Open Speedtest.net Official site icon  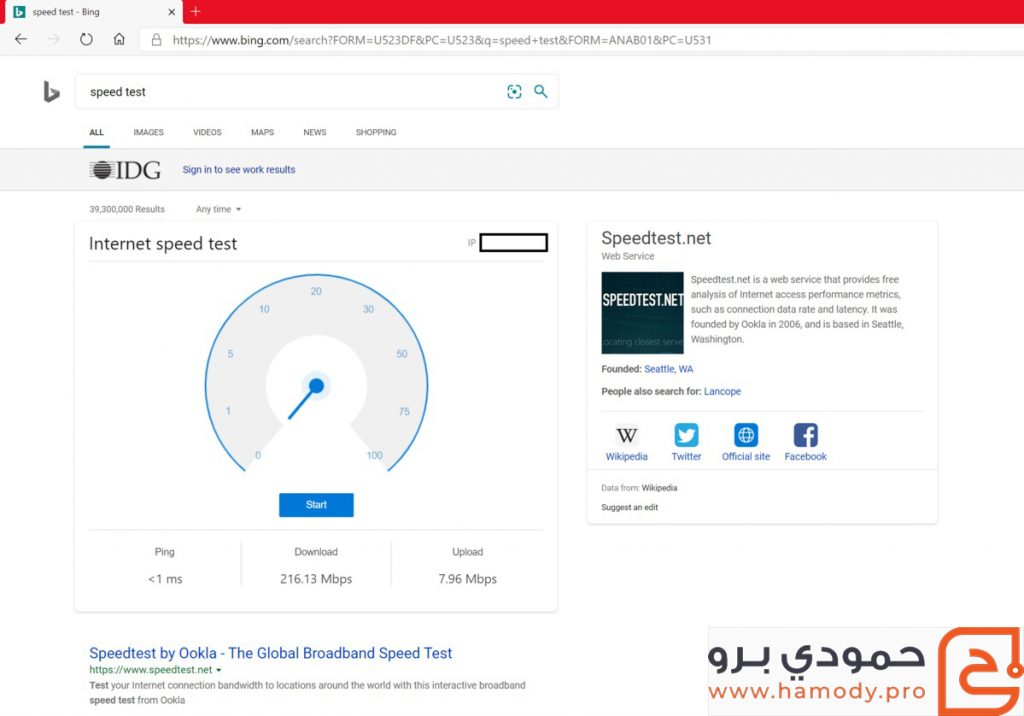click(746, 435)
